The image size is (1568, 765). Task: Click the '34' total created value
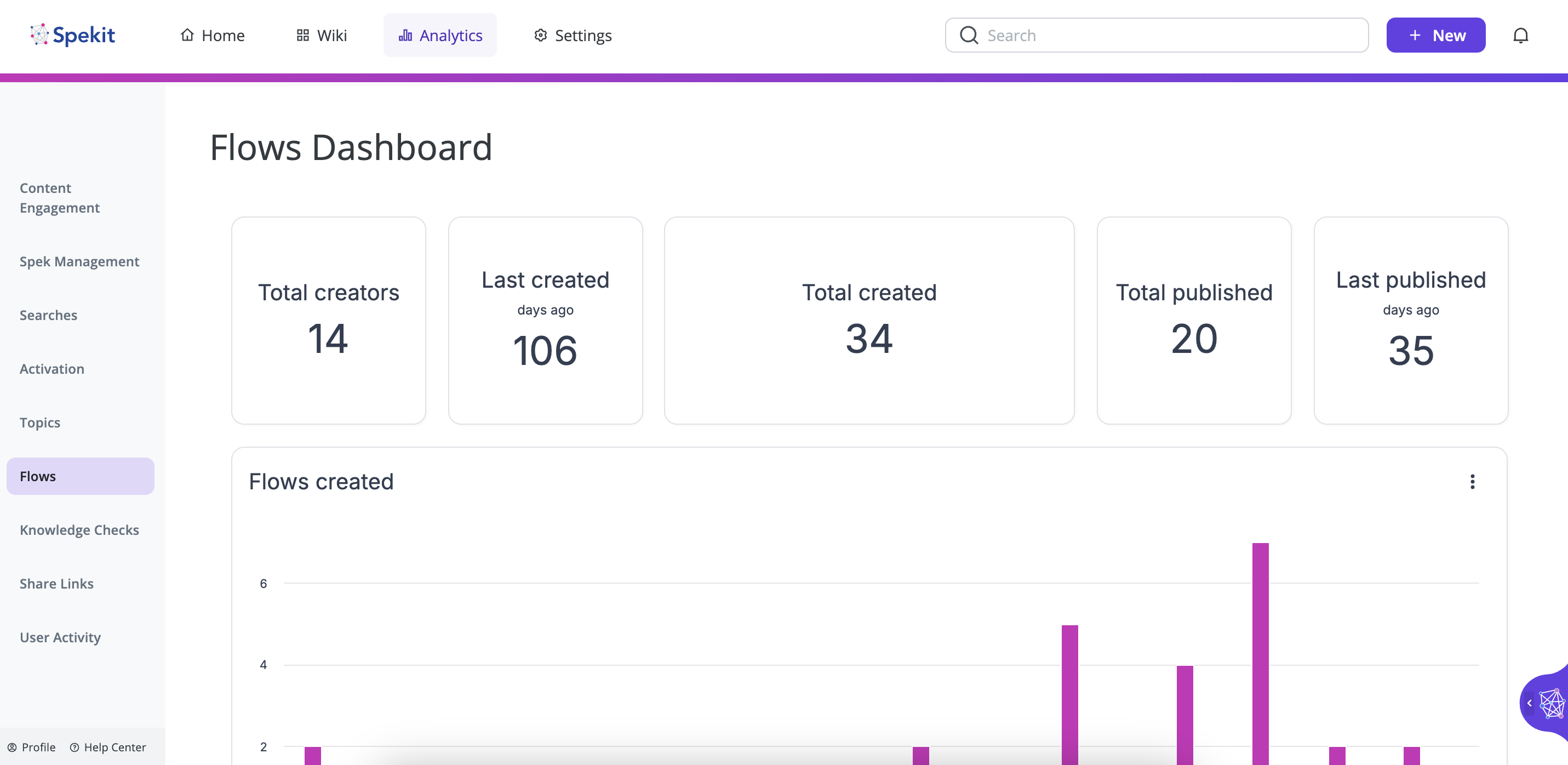tap(869, 339)
